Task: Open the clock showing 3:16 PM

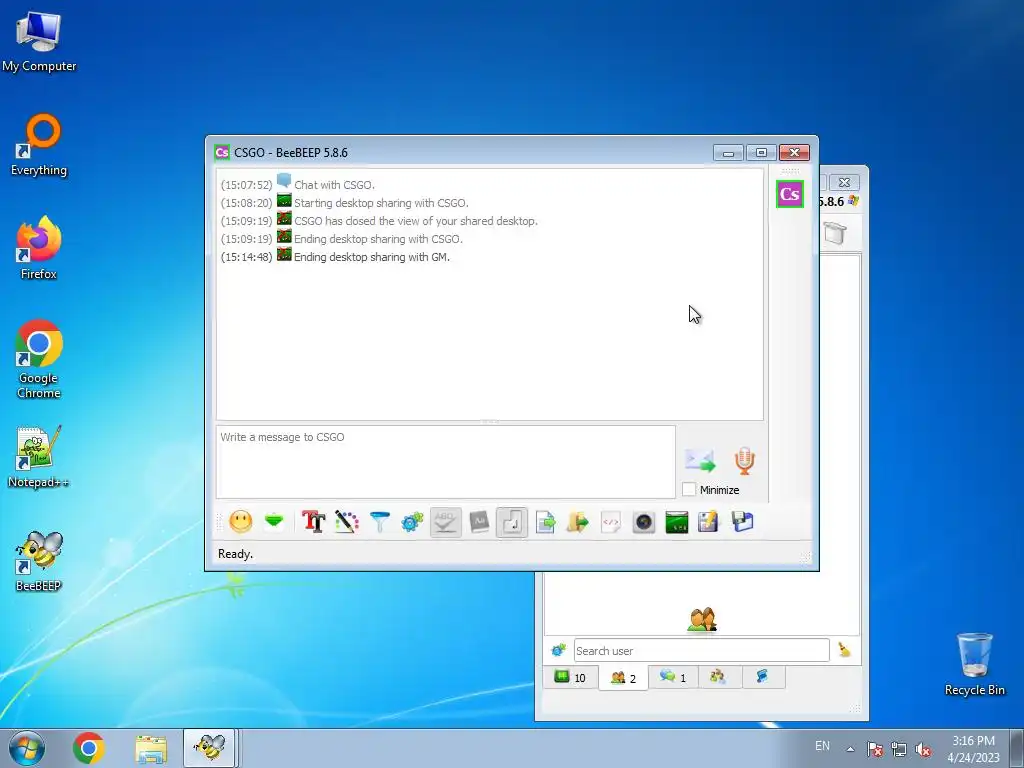Action: [x=973, y=749]
